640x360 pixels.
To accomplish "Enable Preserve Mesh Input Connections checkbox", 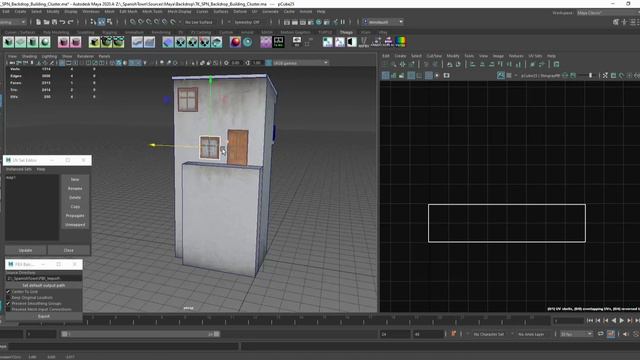I will click(x=8, y=309).
